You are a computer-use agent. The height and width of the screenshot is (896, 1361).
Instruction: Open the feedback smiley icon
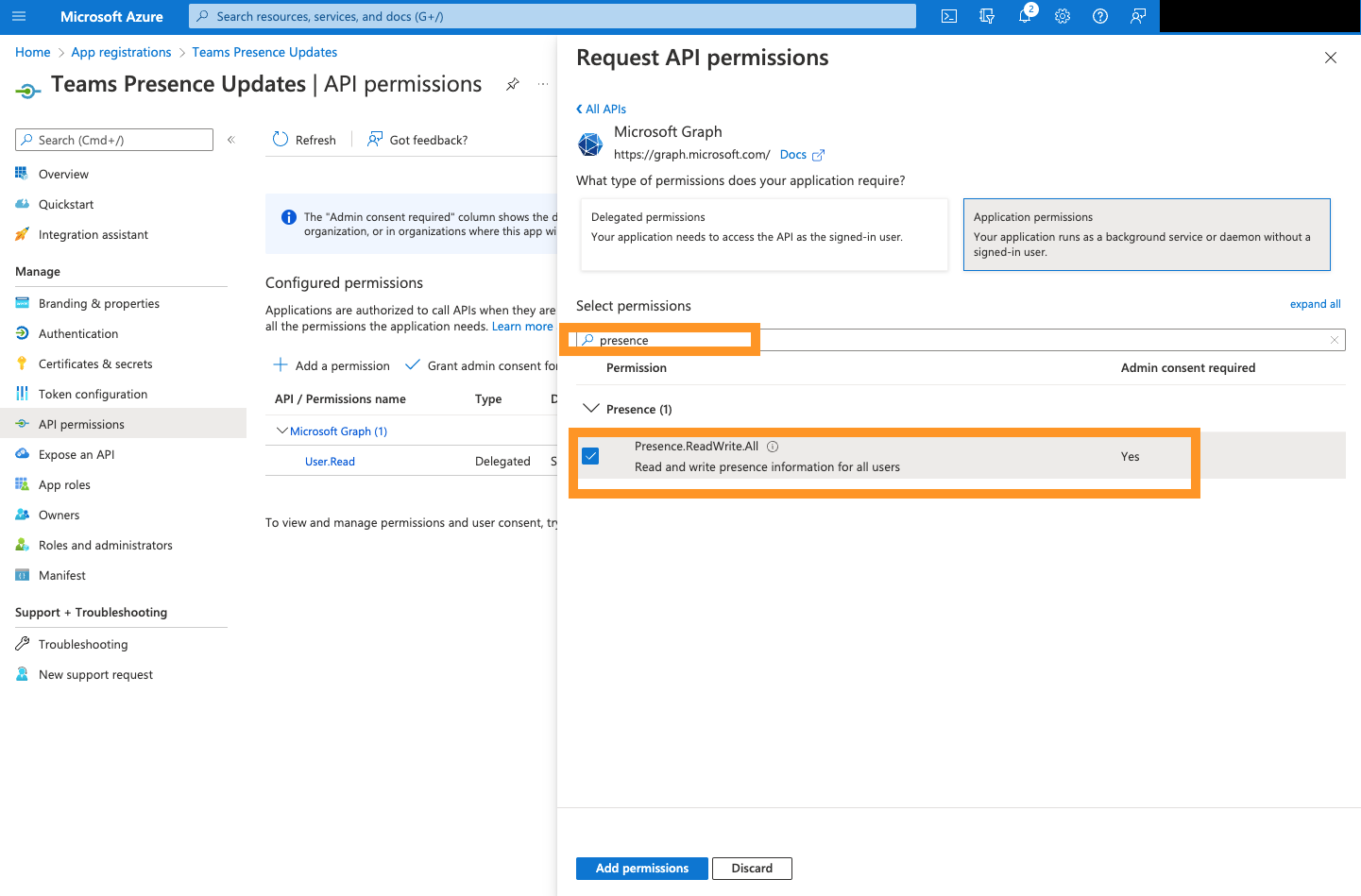1137,16
